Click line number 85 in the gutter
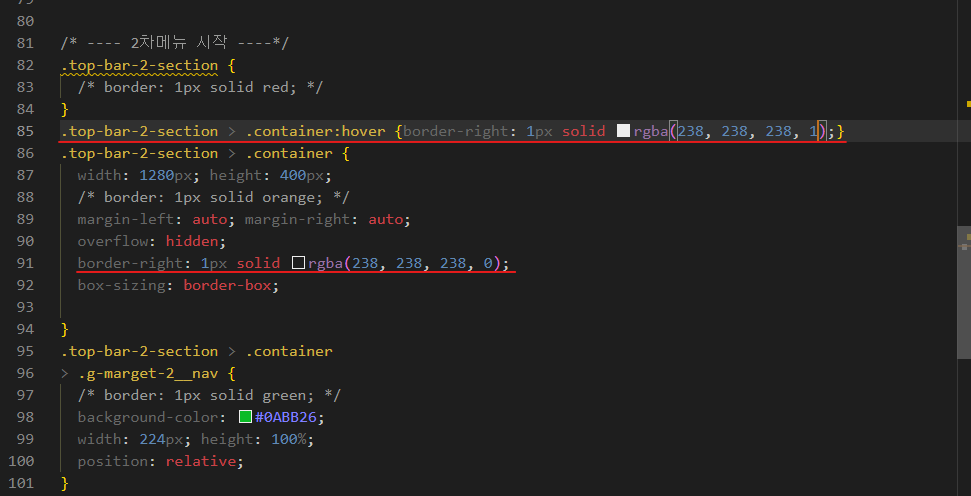The width and height of the screenshot is (971, 496). [x=25, y=131]
